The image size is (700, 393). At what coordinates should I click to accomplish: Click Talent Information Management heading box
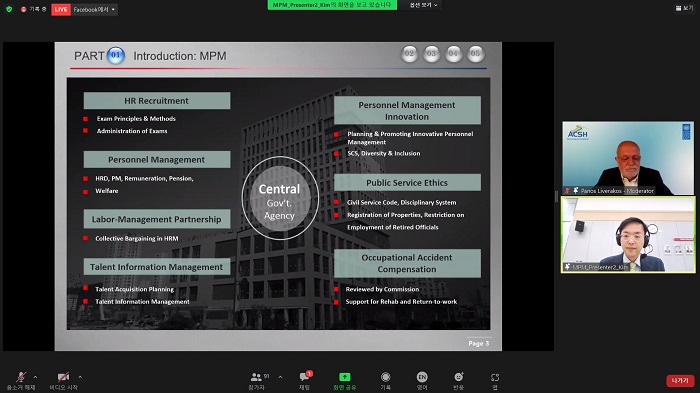157,267
